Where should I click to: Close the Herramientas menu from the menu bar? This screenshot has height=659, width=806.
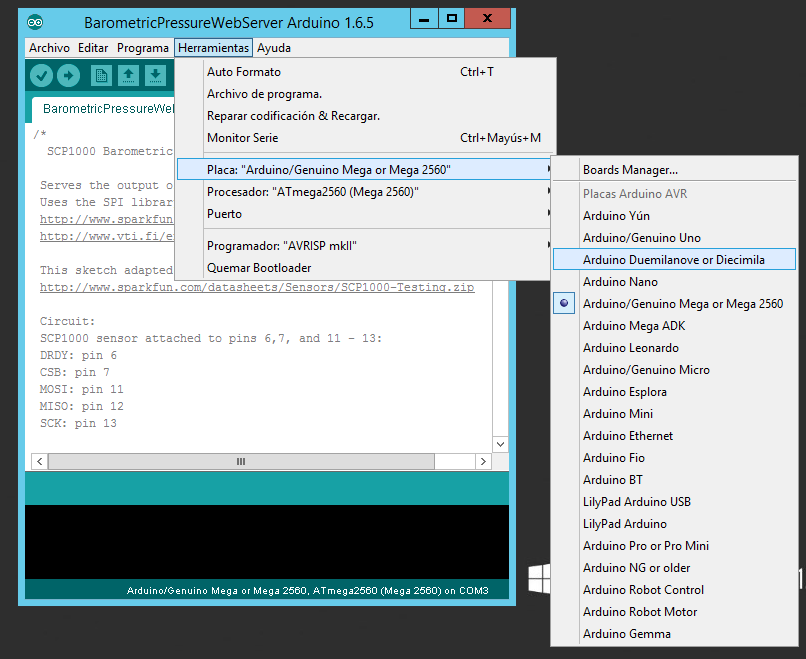pos(213,48)
